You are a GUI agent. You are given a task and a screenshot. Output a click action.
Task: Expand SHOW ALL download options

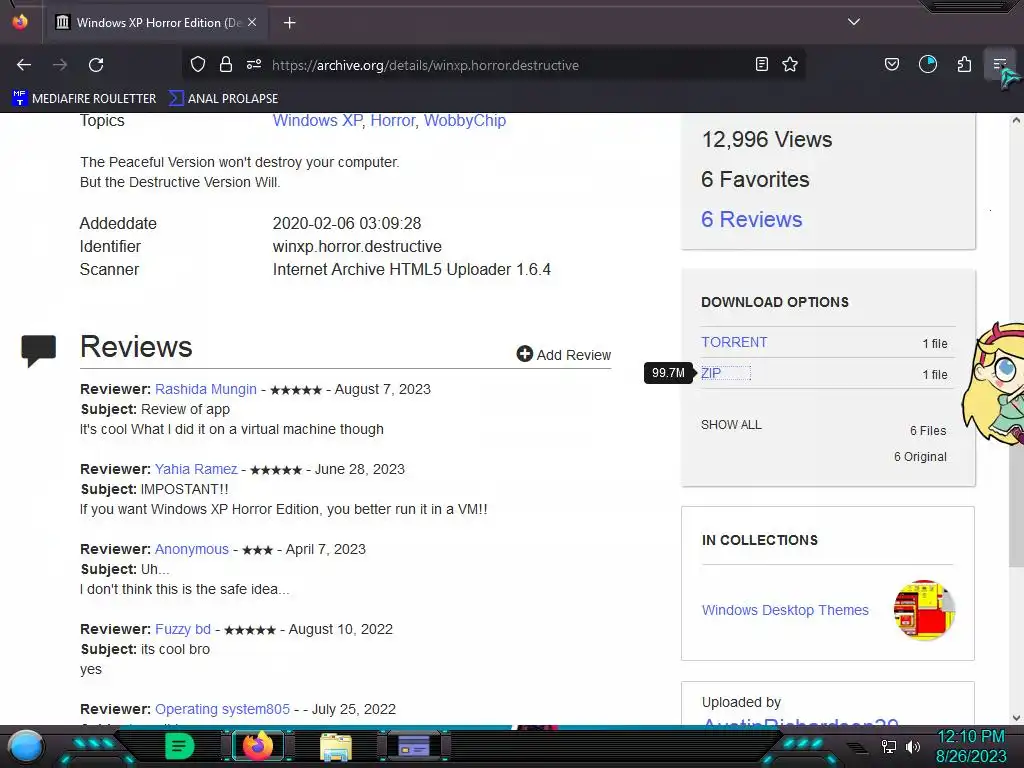click(731, 425)
